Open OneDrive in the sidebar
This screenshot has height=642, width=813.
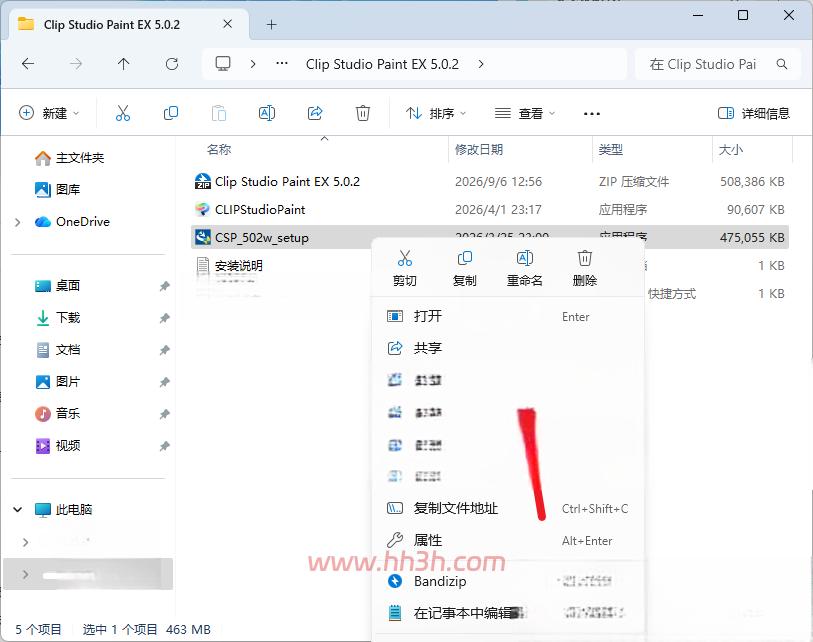[72, 221]
